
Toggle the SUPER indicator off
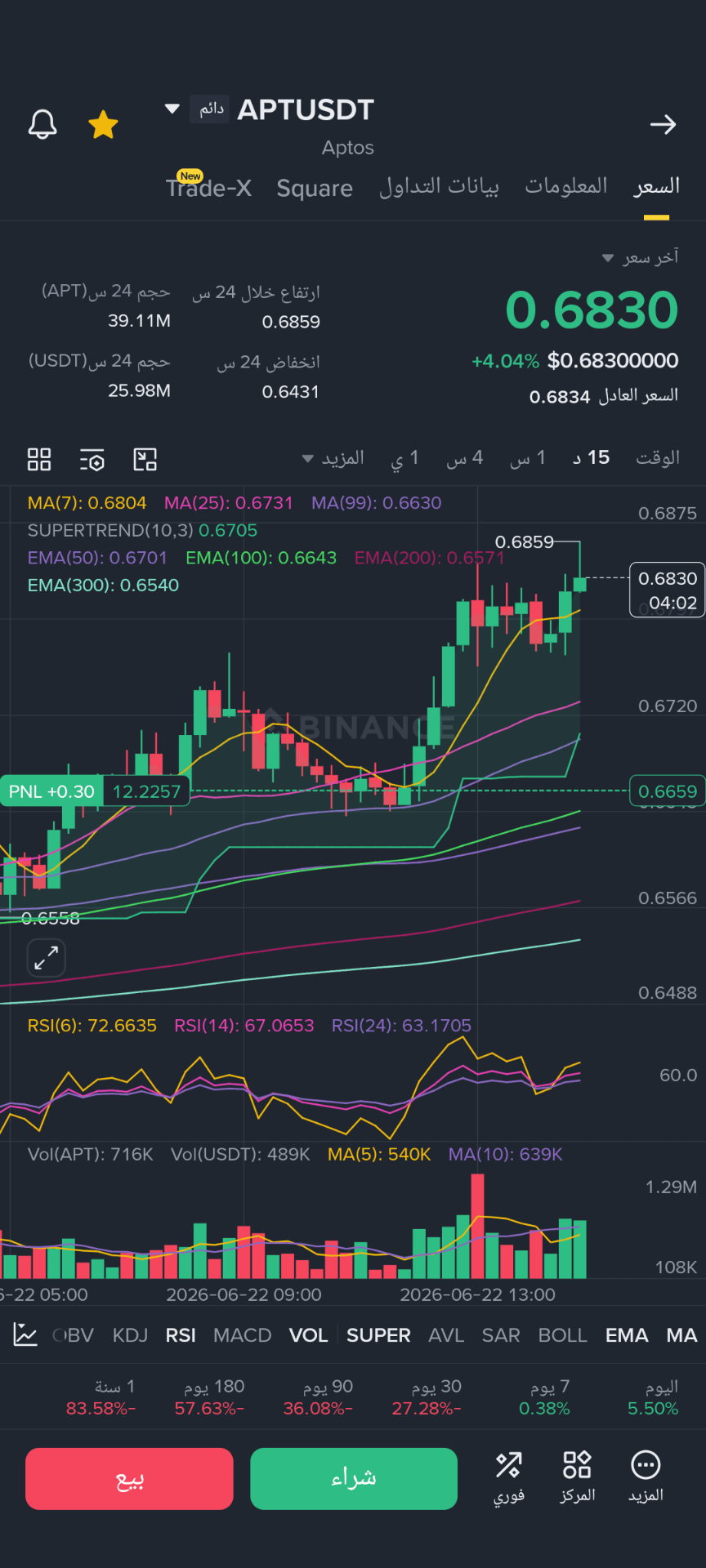click(378, 1335)
